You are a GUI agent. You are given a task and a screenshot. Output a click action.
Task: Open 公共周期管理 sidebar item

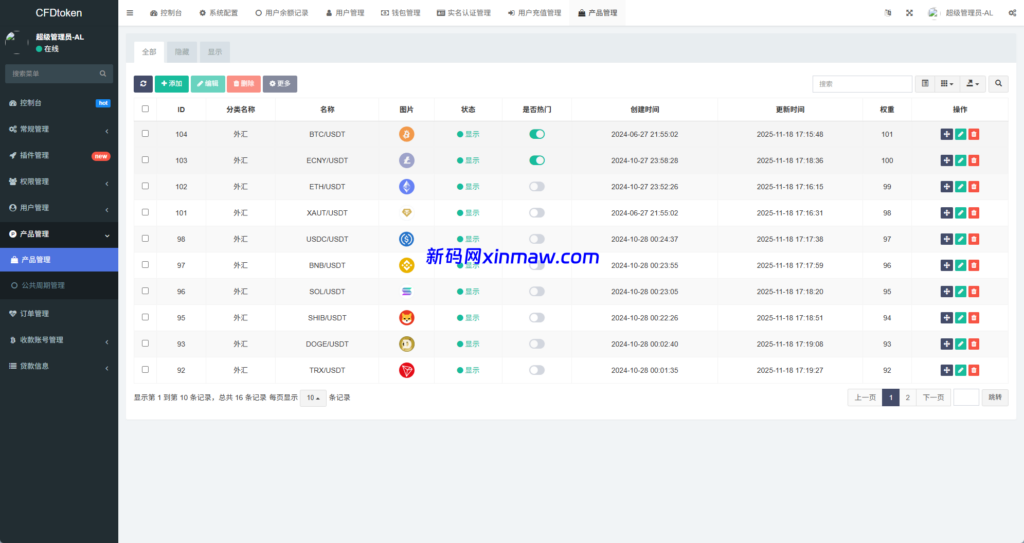pos(59,286)
